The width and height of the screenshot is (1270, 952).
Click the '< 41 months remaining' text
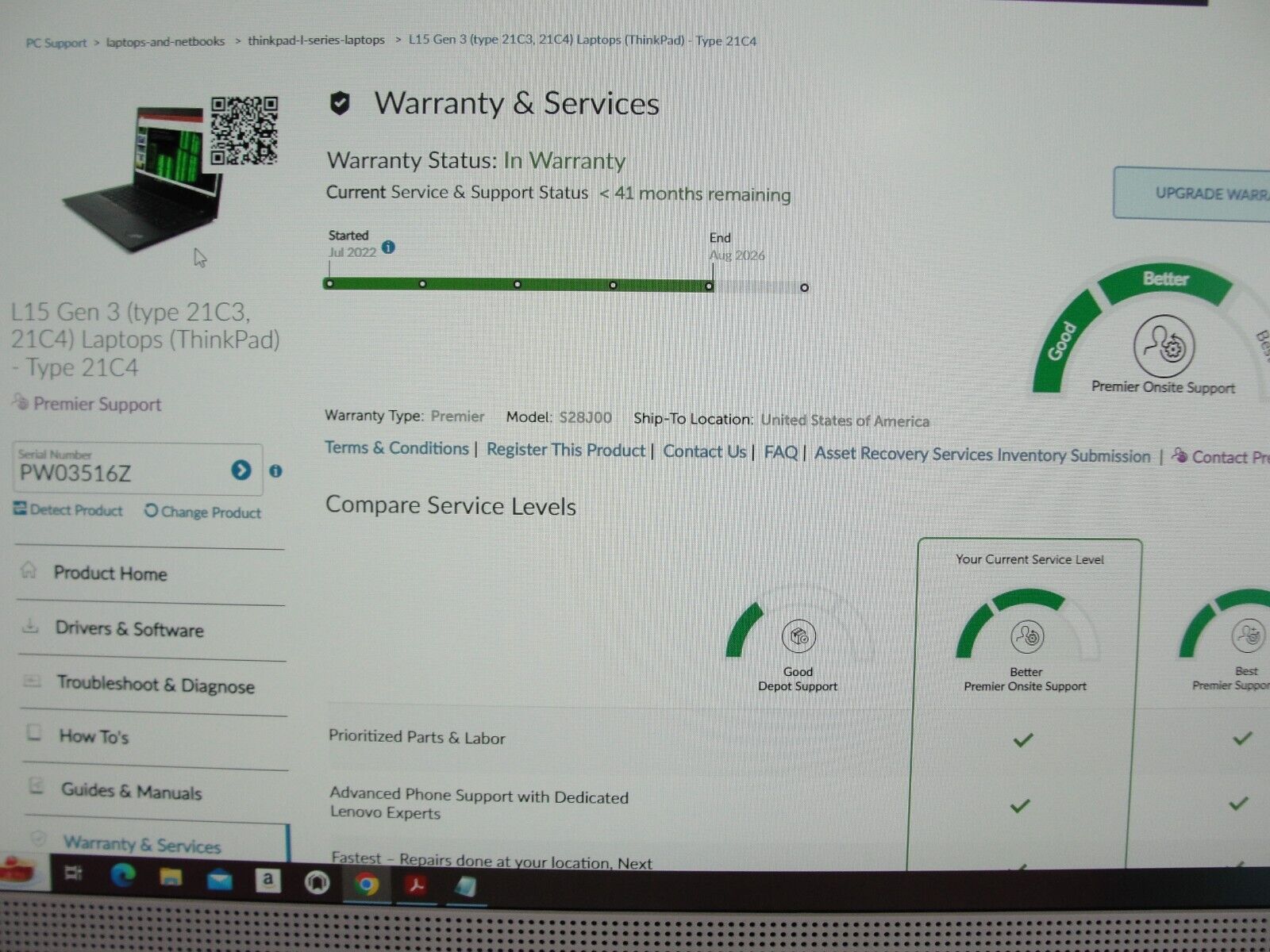pos(695,194)
